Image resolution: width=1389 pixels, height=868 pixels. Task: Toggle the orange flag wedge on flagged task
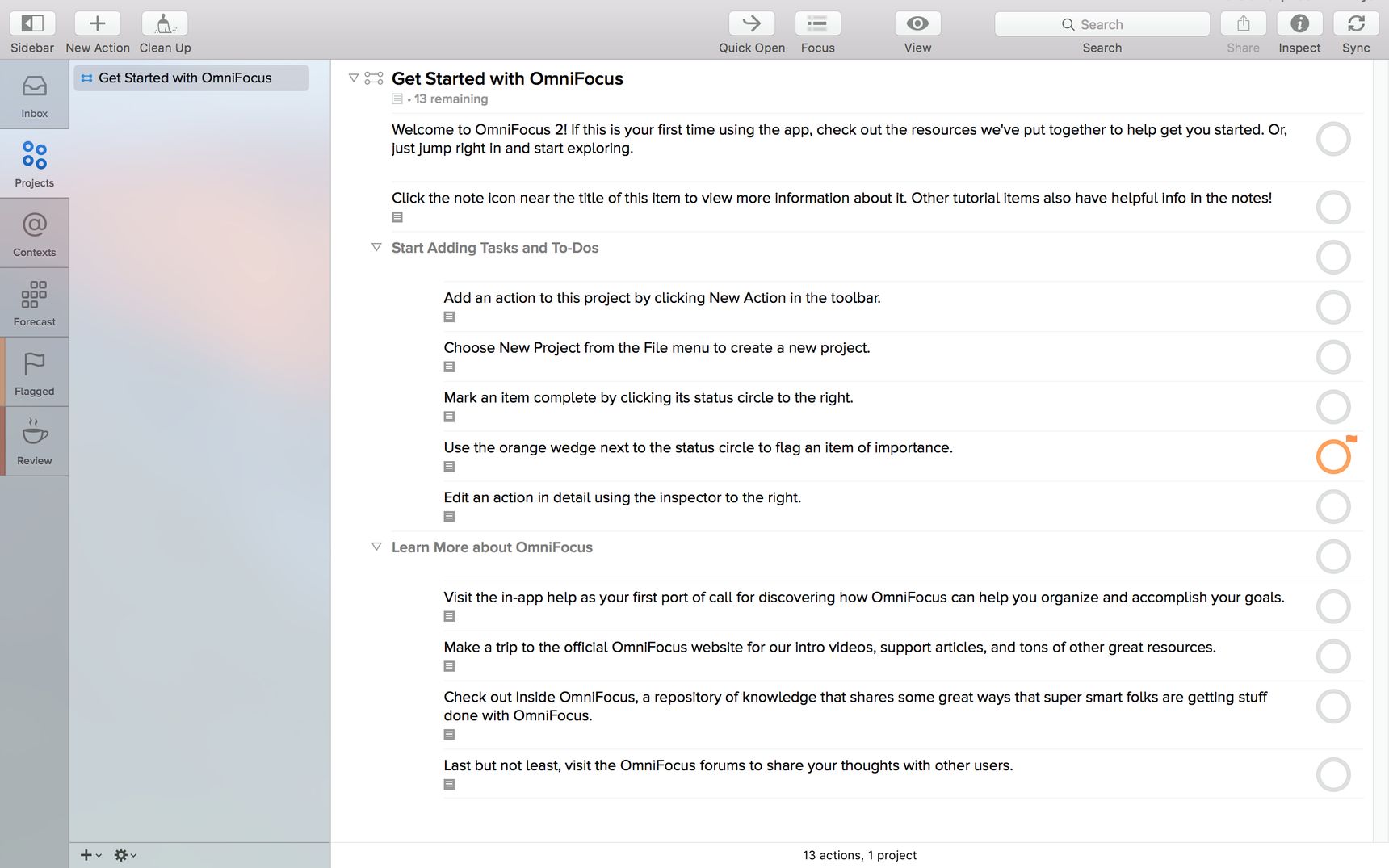(x=1352, y=439)
